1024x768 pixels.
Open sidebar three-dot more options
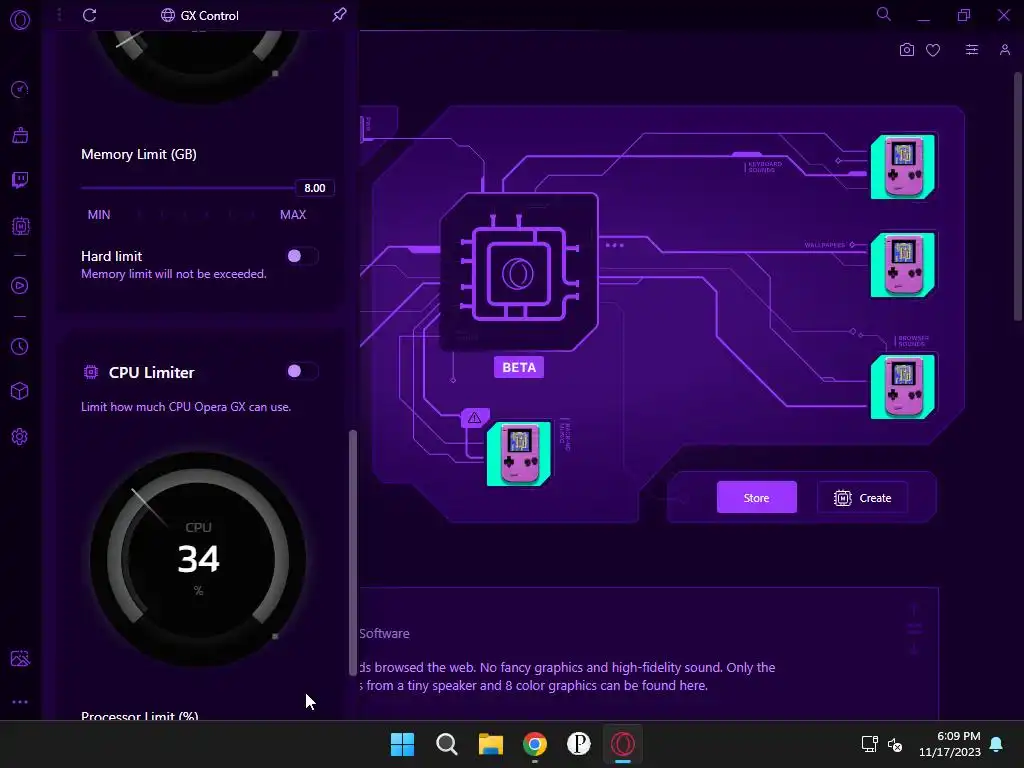coord(20,702)
